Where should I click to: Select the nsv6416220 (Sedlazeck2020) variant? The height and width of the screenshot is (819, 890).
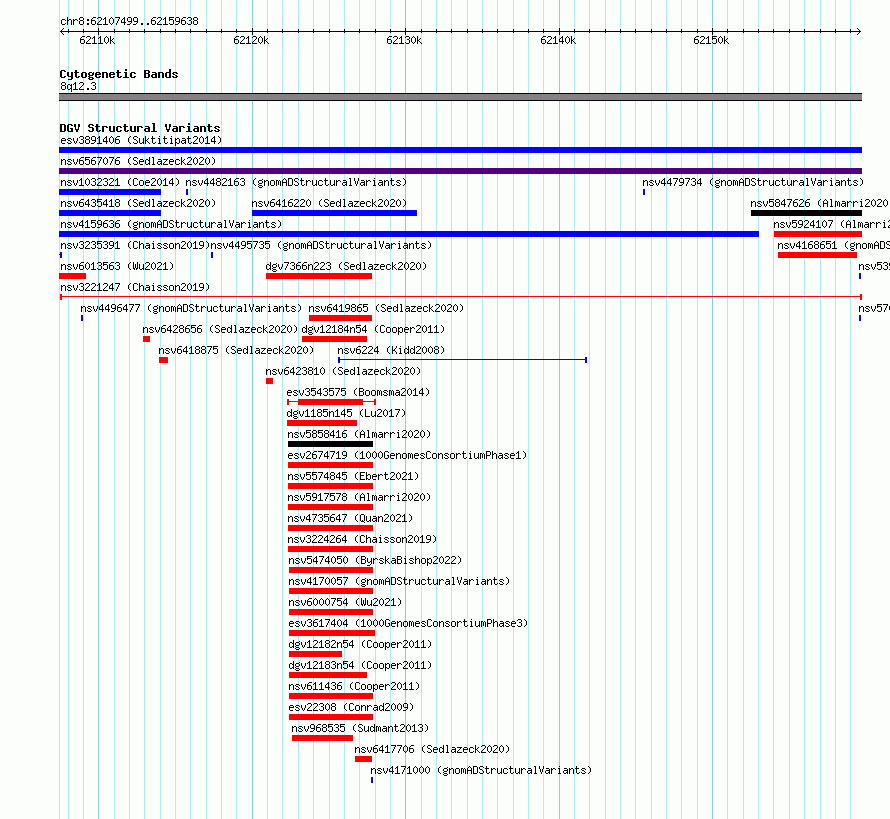(x=329, y=203)
